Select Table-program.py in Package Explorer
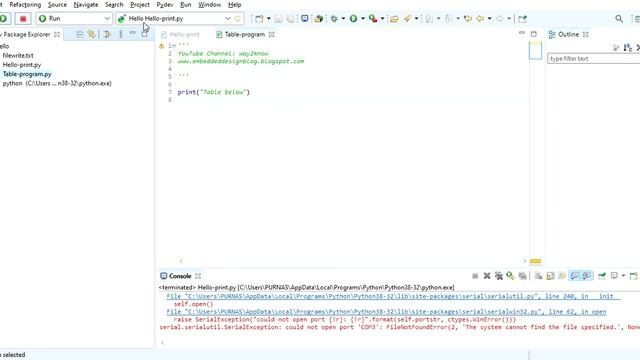Screen dimensions: 640x360 tap(27, 74)
